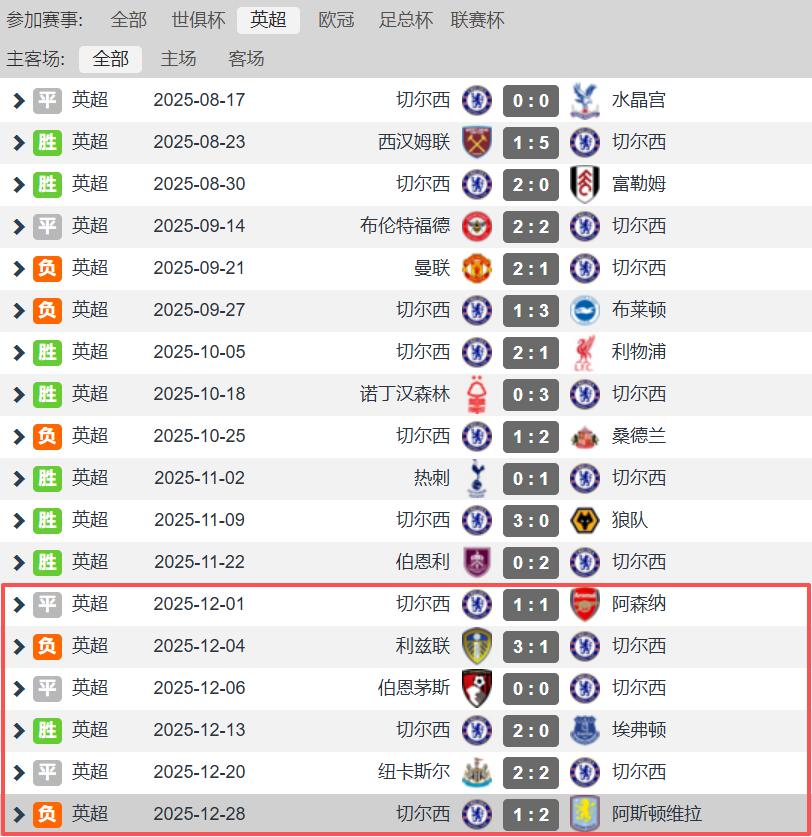Click the Arsenal club crest

coord(585,604)
